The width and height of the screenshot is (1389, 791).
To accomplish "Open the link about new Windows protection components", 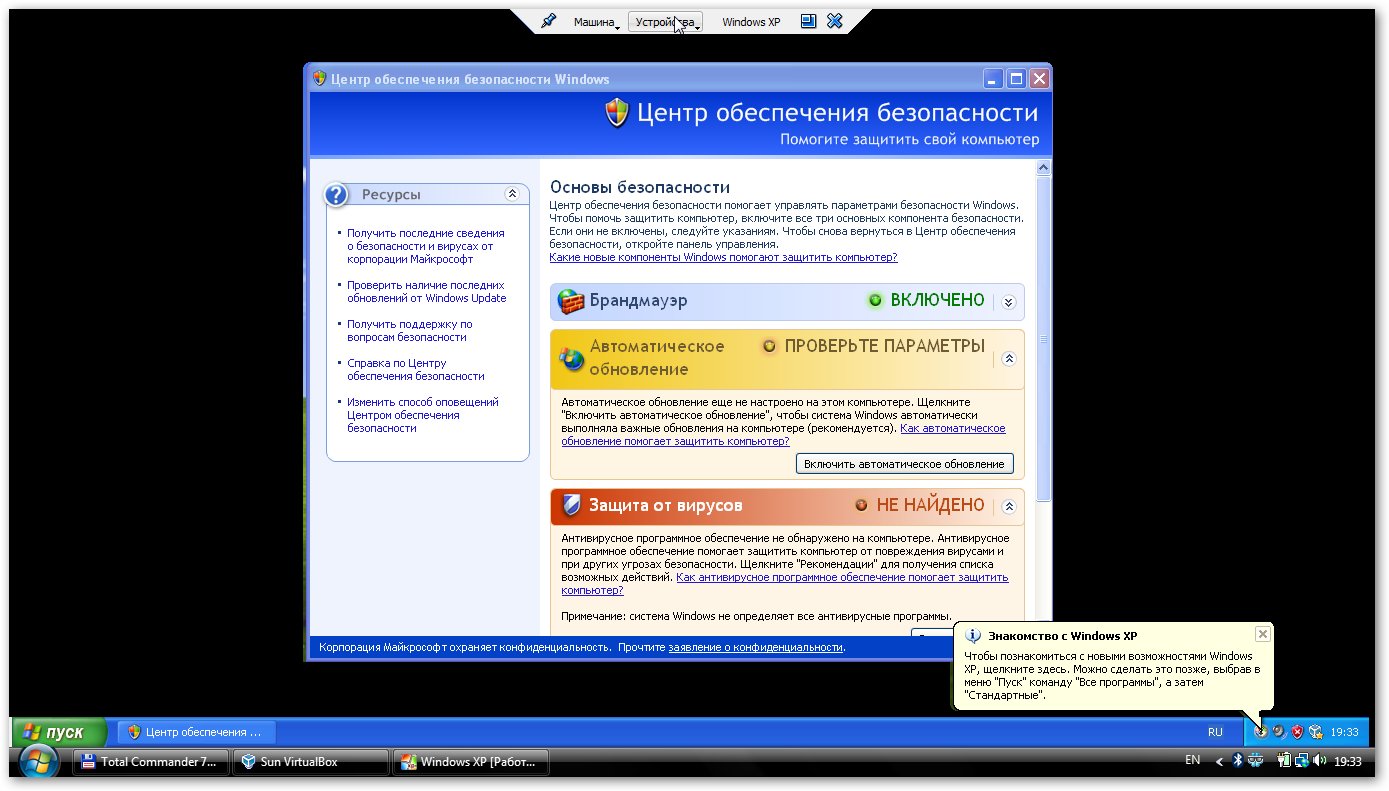I will coord(723,257).
